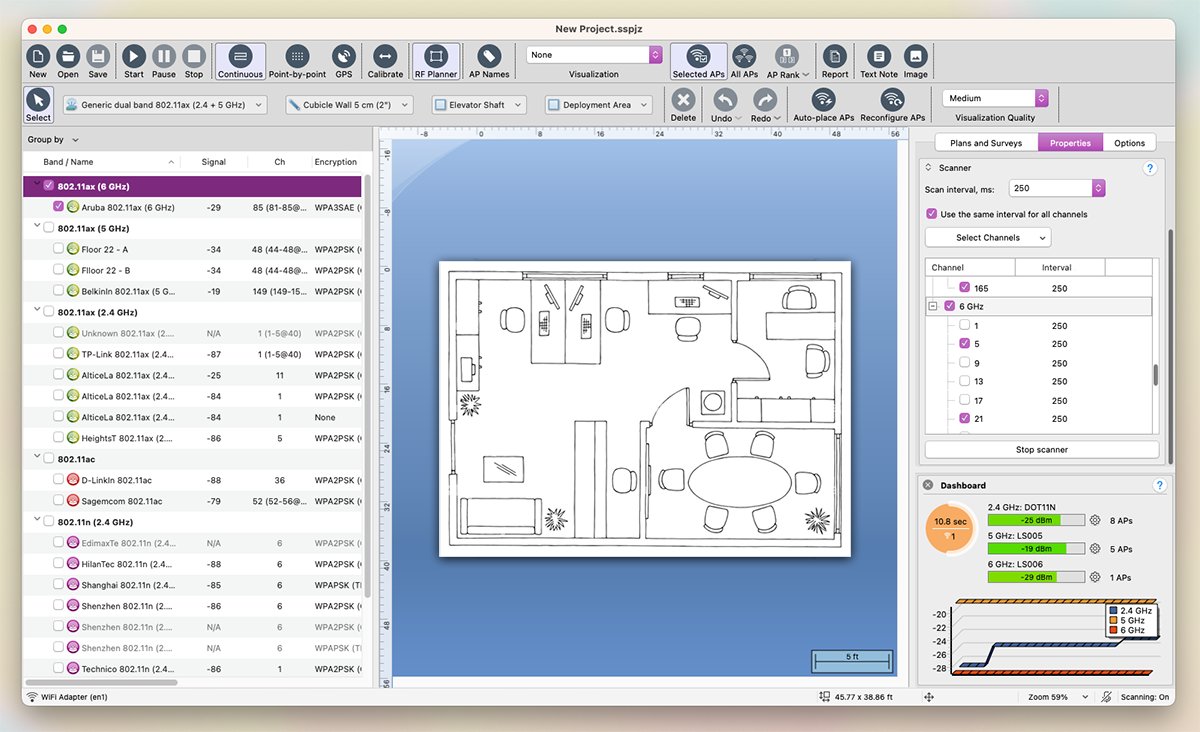1200x732 pixels.
Task: Sort by Signal column header
Action: click(x=213, y=161)
